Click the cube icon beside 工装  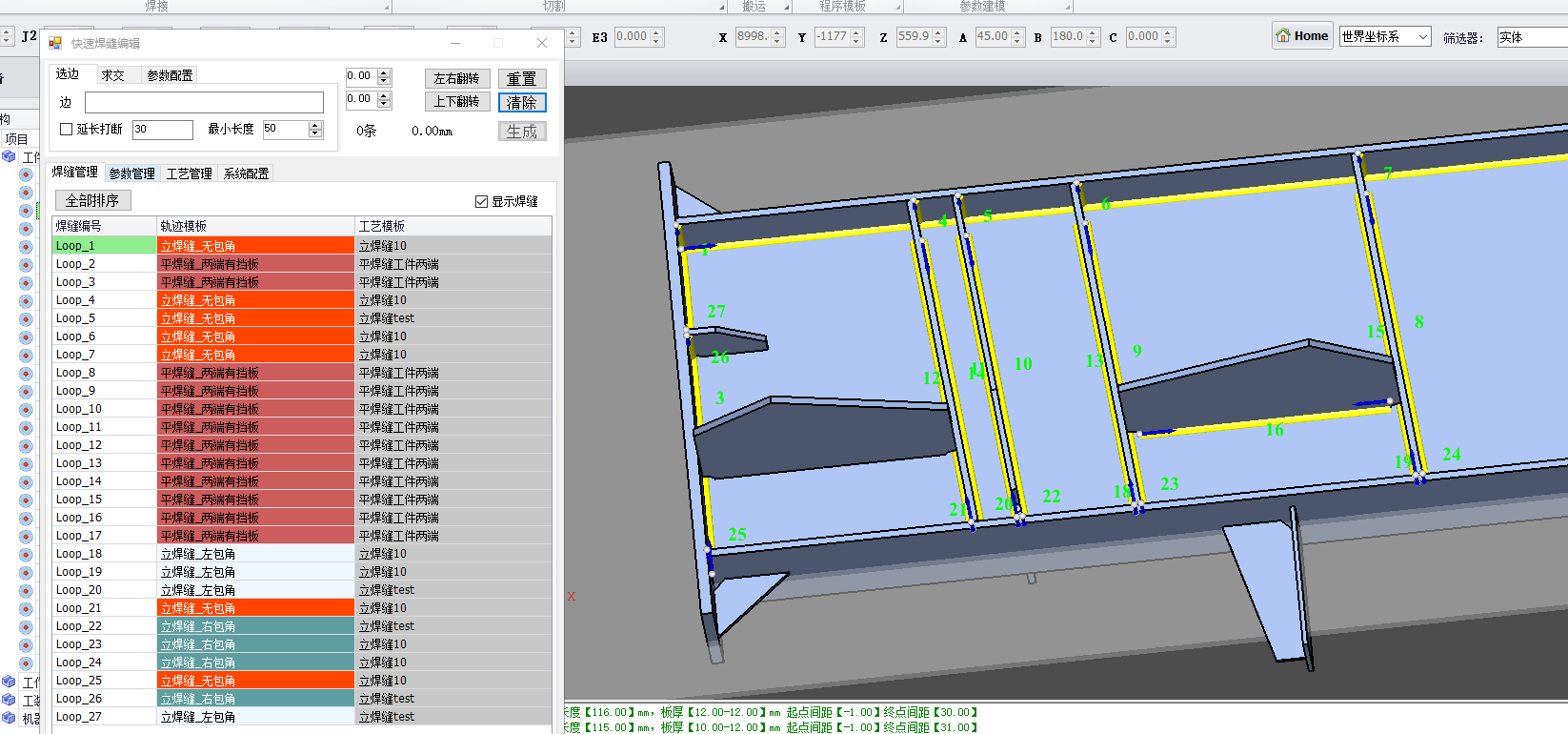click(9, 700)
